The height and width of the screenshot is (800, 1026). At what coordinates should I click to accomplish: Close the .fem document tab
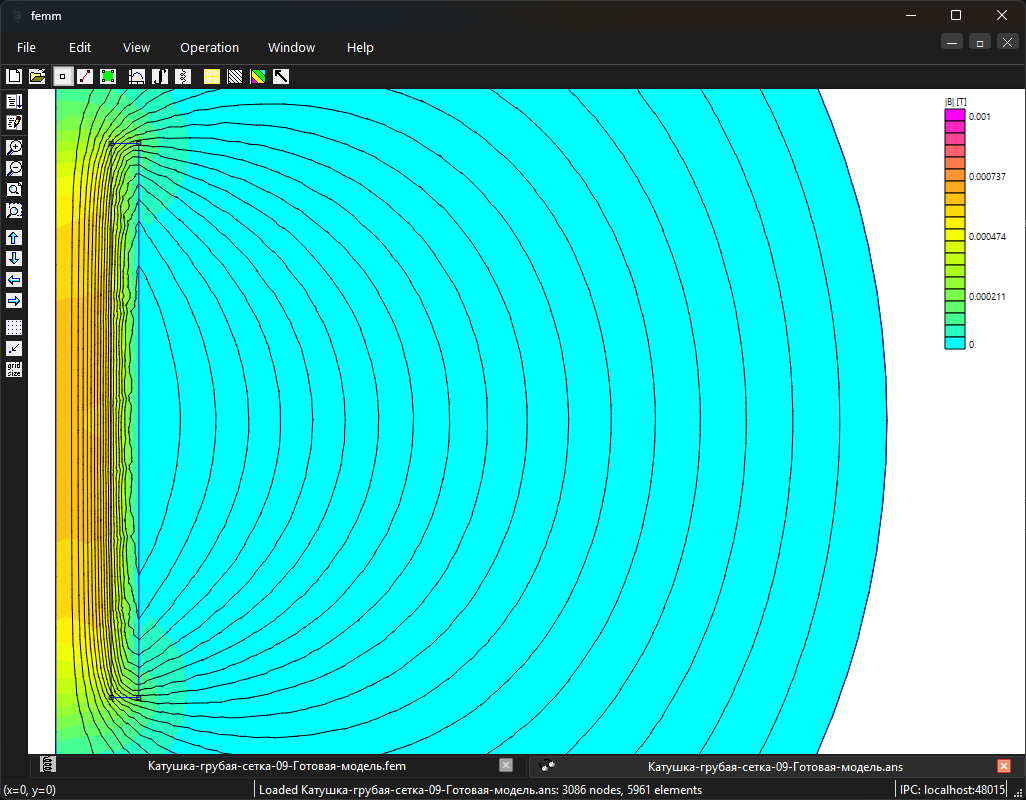click(x=506, y=765)
